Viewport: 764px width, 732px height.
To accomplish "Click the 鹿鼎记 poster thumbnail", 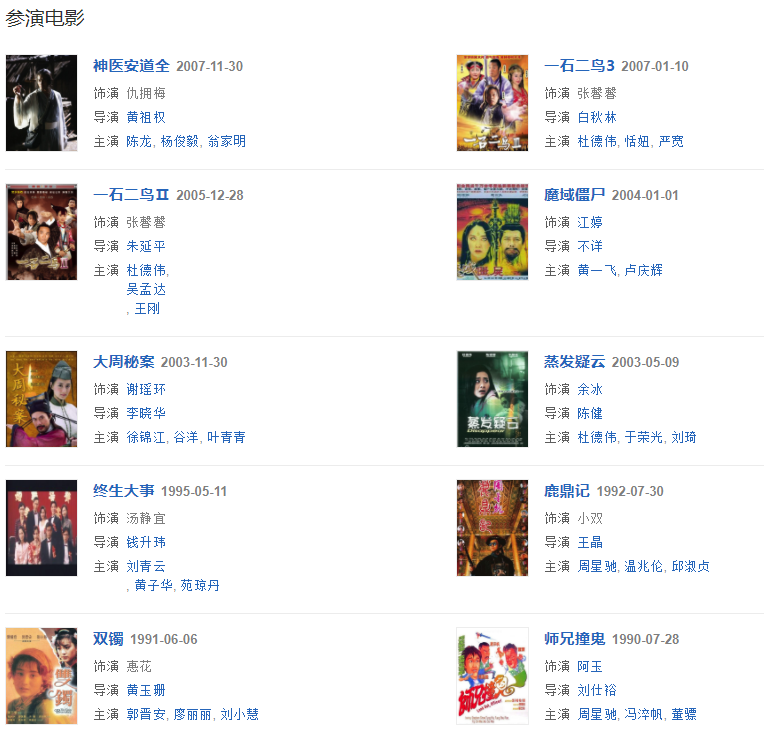I will point(492,528).
